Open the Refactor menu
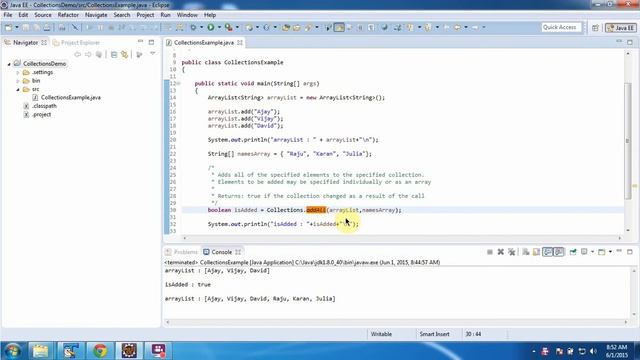The width and height of the screenshot is (640, 360). click(x=68, y=15)
